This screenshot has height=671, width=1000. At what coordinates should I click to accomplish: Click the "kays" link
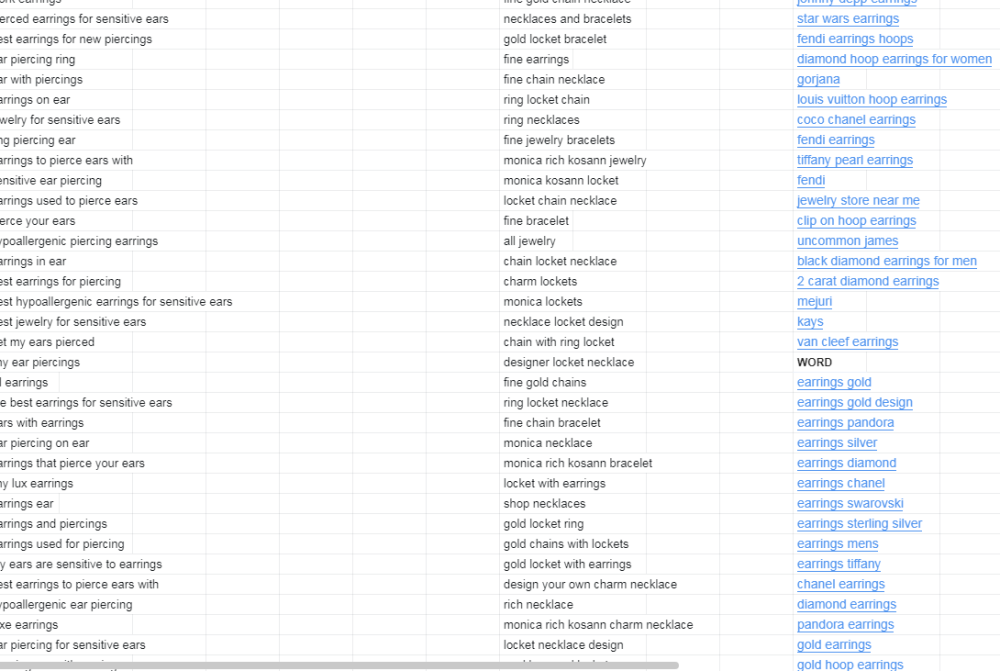coord(810,322)
